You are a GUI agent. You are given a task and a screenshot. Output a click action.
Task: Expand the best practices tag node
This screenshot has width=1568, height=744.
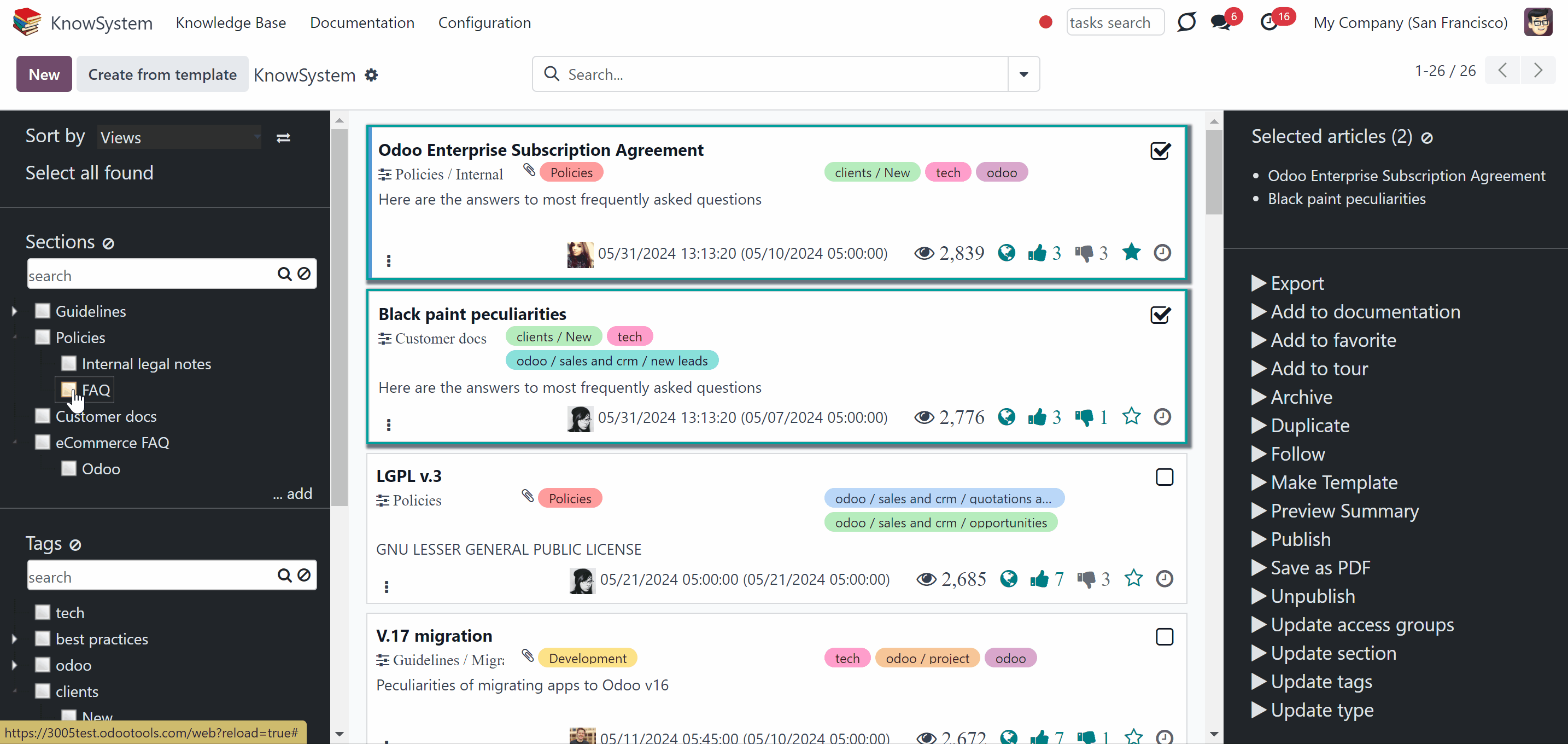(15, 640)
